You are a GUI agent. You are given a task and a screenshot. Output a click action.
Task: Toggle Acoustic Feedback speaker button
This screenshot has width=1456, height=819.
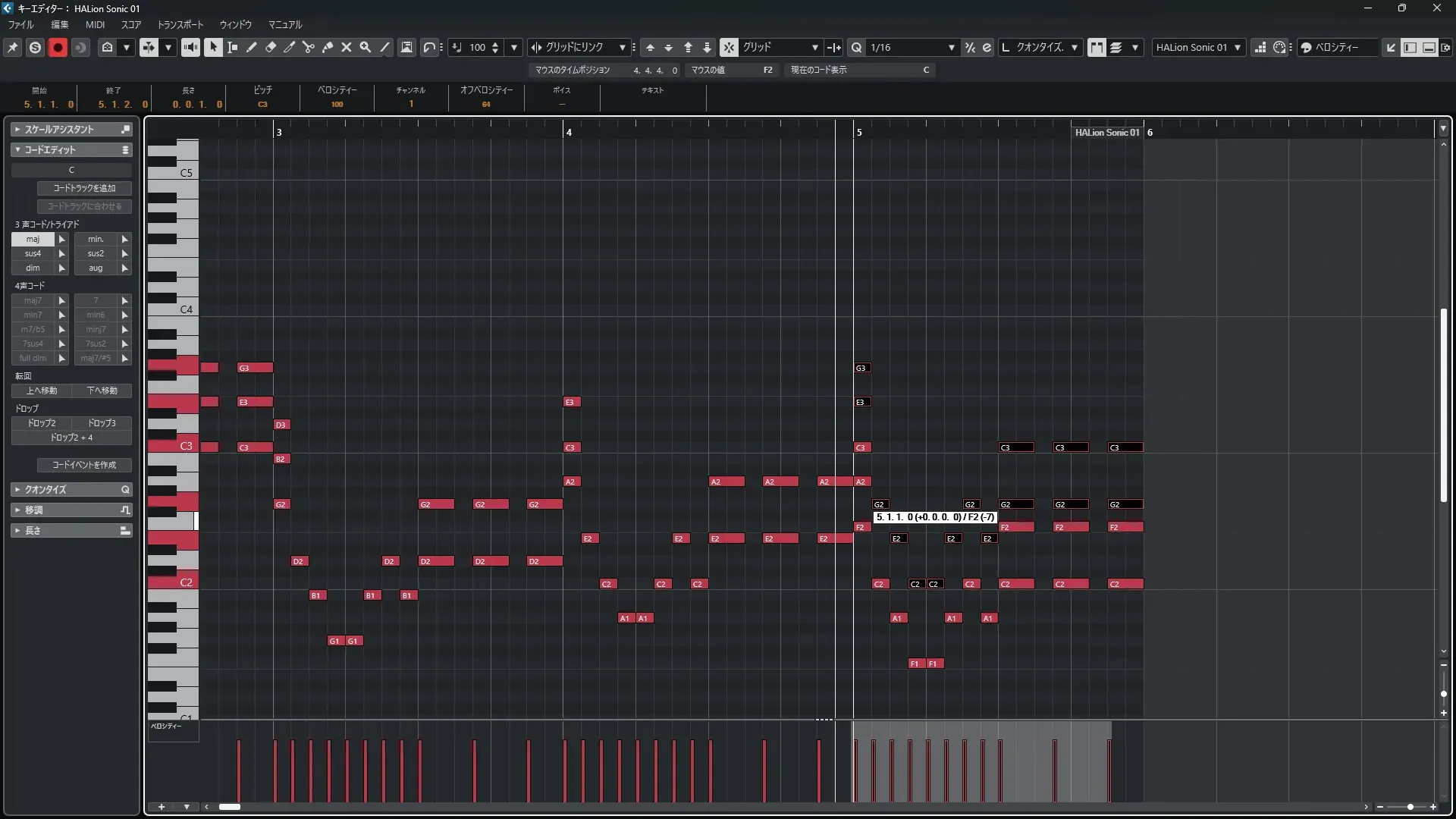(190, 47)
